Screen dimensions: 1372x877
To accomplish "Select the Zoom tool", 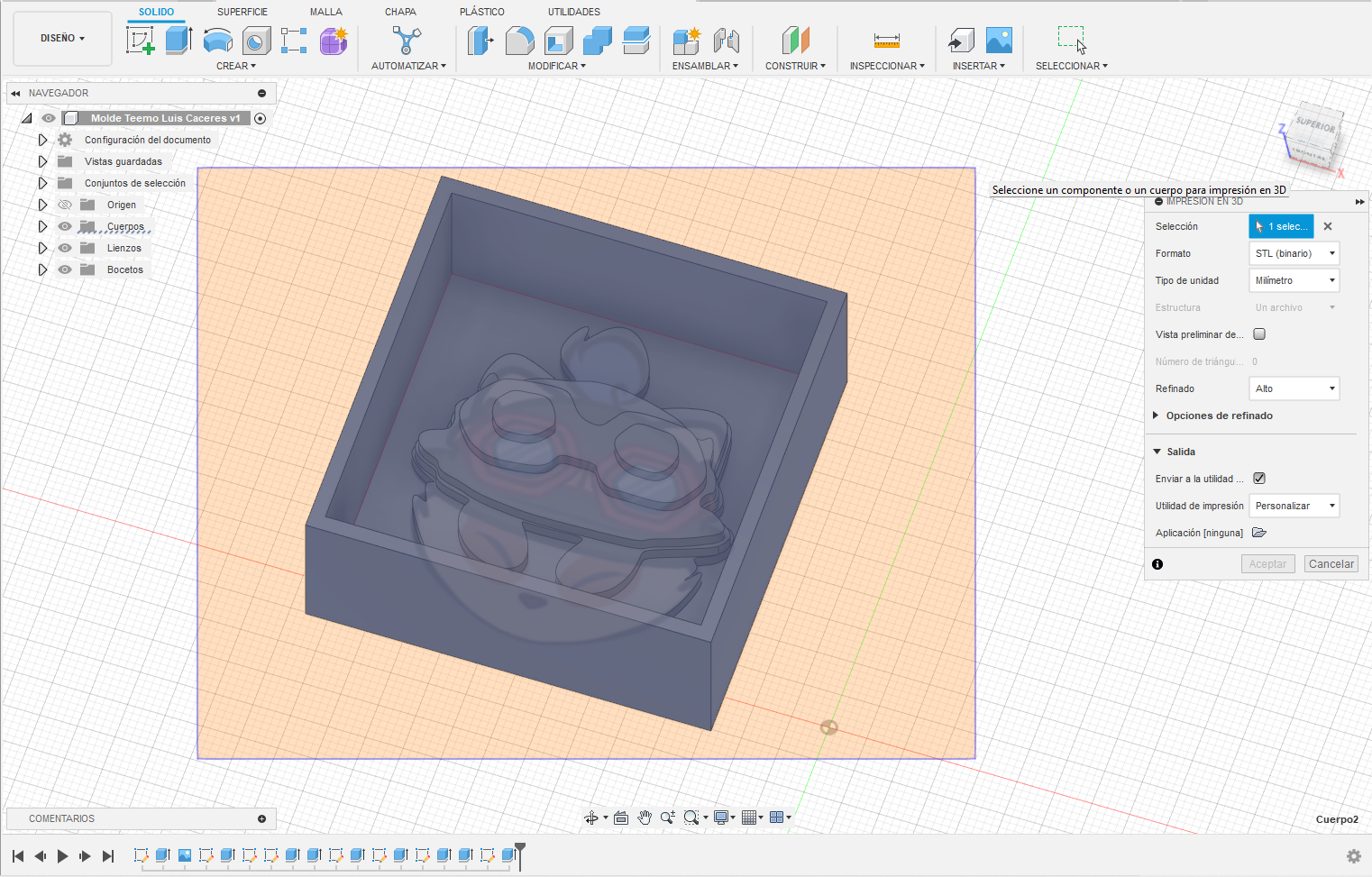I will pos(667,818).
